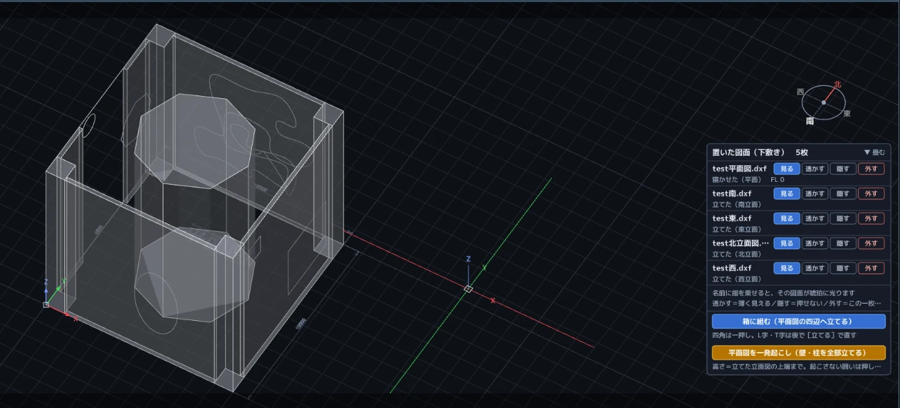The image size is (900, 408).
Task: Click 外す for test南.dxf
Action: click(871, 194)
